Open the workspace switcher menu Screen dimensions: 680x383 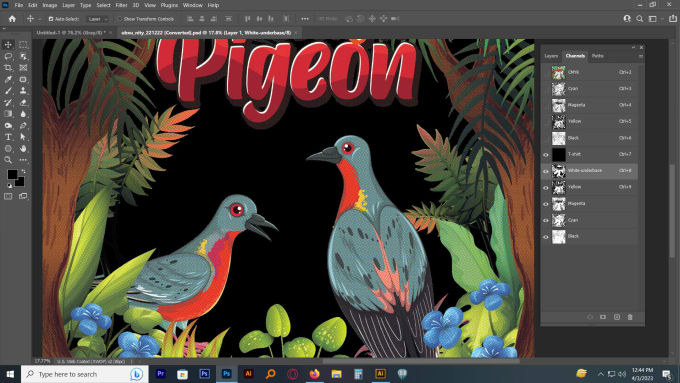pyautogui.click(x=653, y=19)
